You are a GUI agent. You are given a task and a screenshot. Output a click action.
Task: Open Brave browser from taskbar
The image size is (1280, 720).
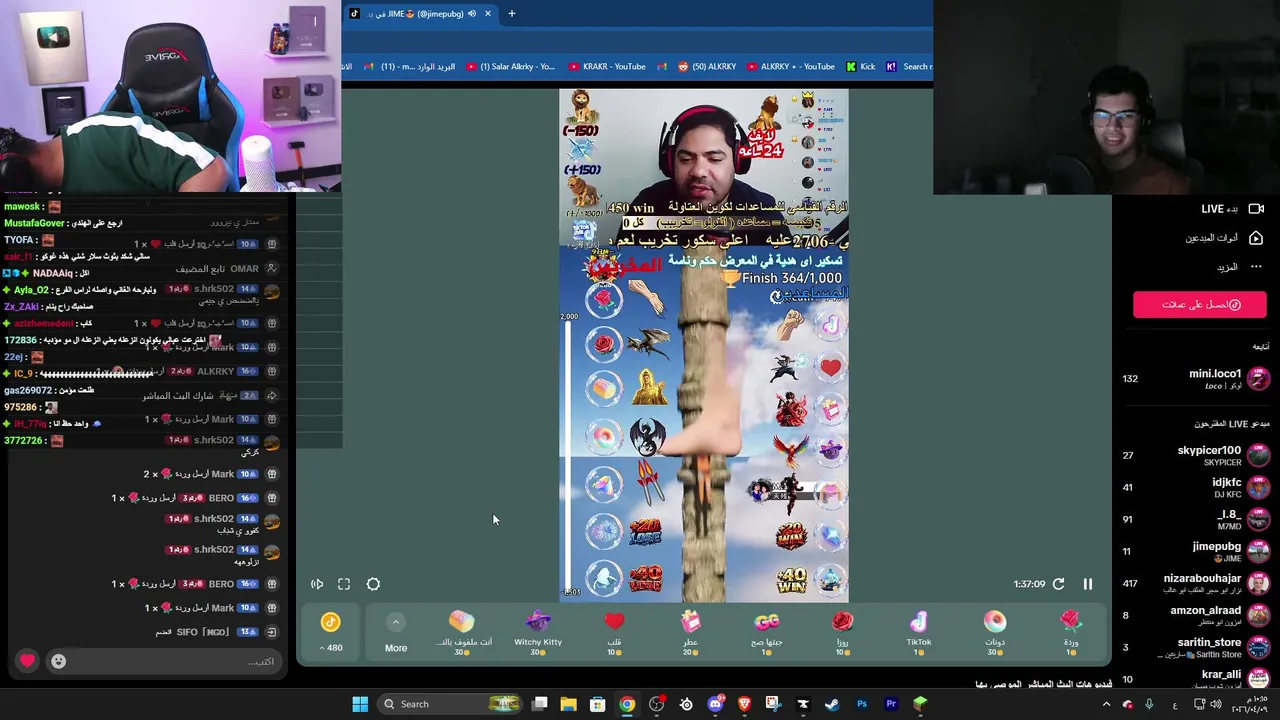tap(744, 704)
